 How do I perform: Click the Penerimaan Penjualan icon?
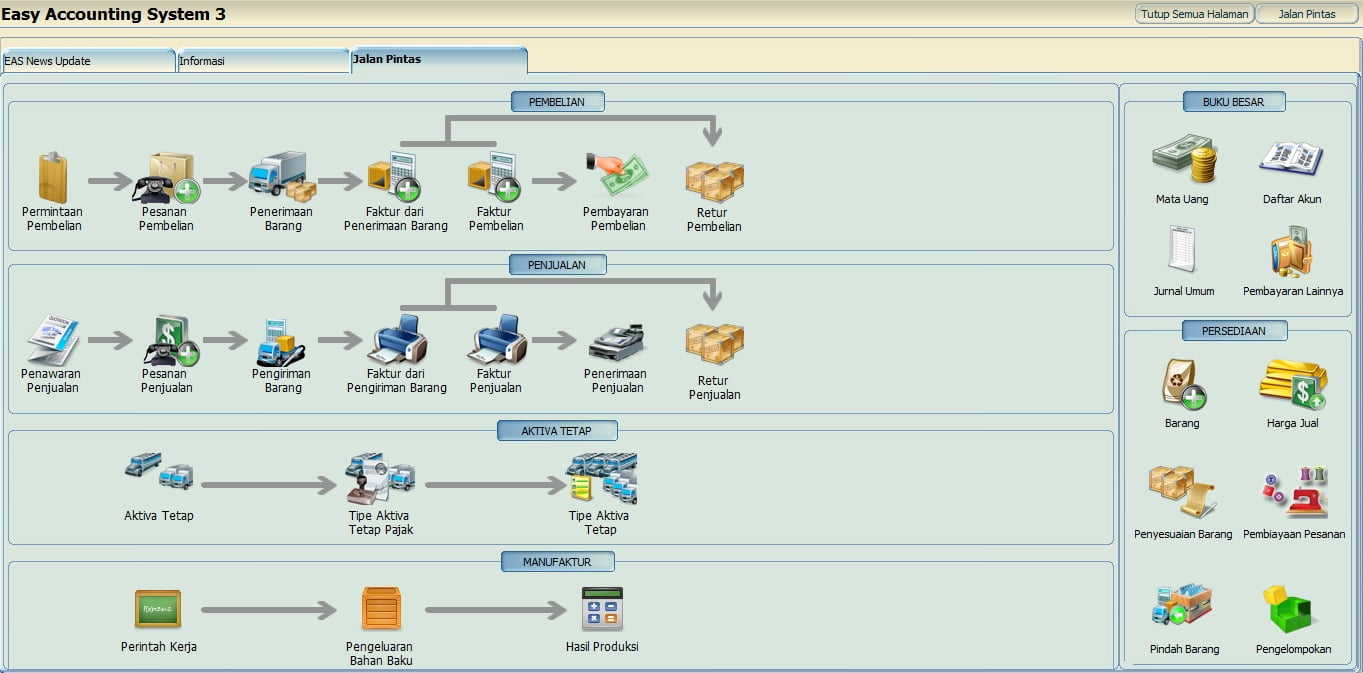pos(616,340)
